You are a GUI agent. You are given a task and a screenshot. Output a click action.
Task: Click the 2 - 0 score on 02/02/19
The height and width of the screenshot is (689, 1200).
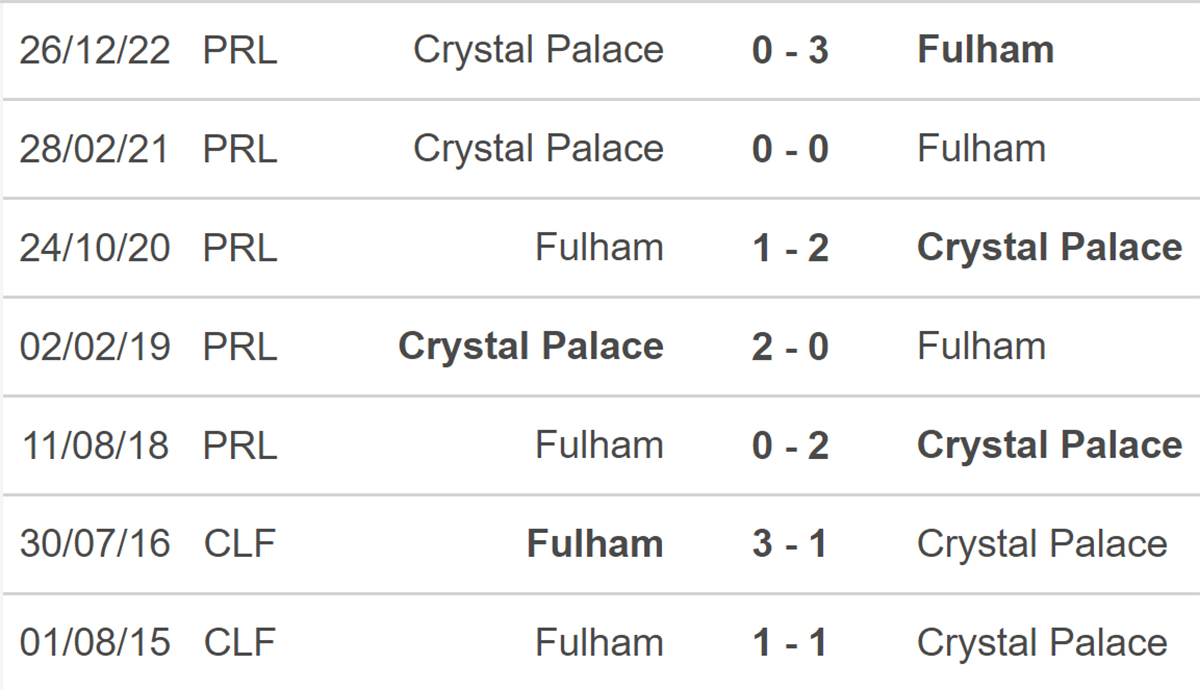pyautogui.click(x=790, y=347)
